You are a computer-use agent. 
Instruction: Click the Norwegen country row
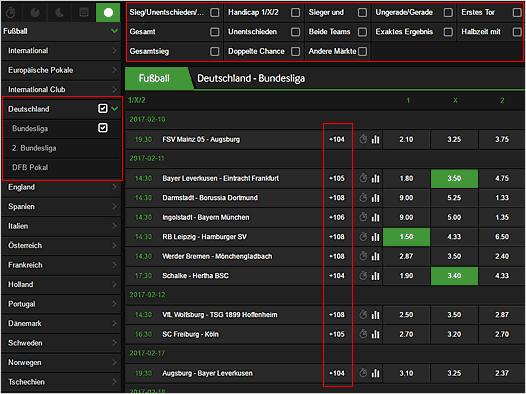pos(61,362)
